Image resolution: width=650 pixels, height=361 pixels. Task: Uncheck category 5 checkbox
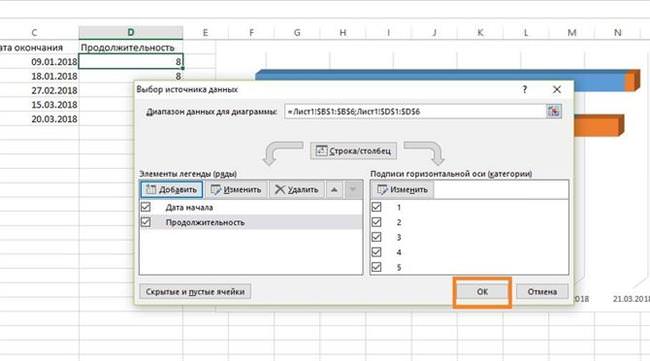(376, 267)
